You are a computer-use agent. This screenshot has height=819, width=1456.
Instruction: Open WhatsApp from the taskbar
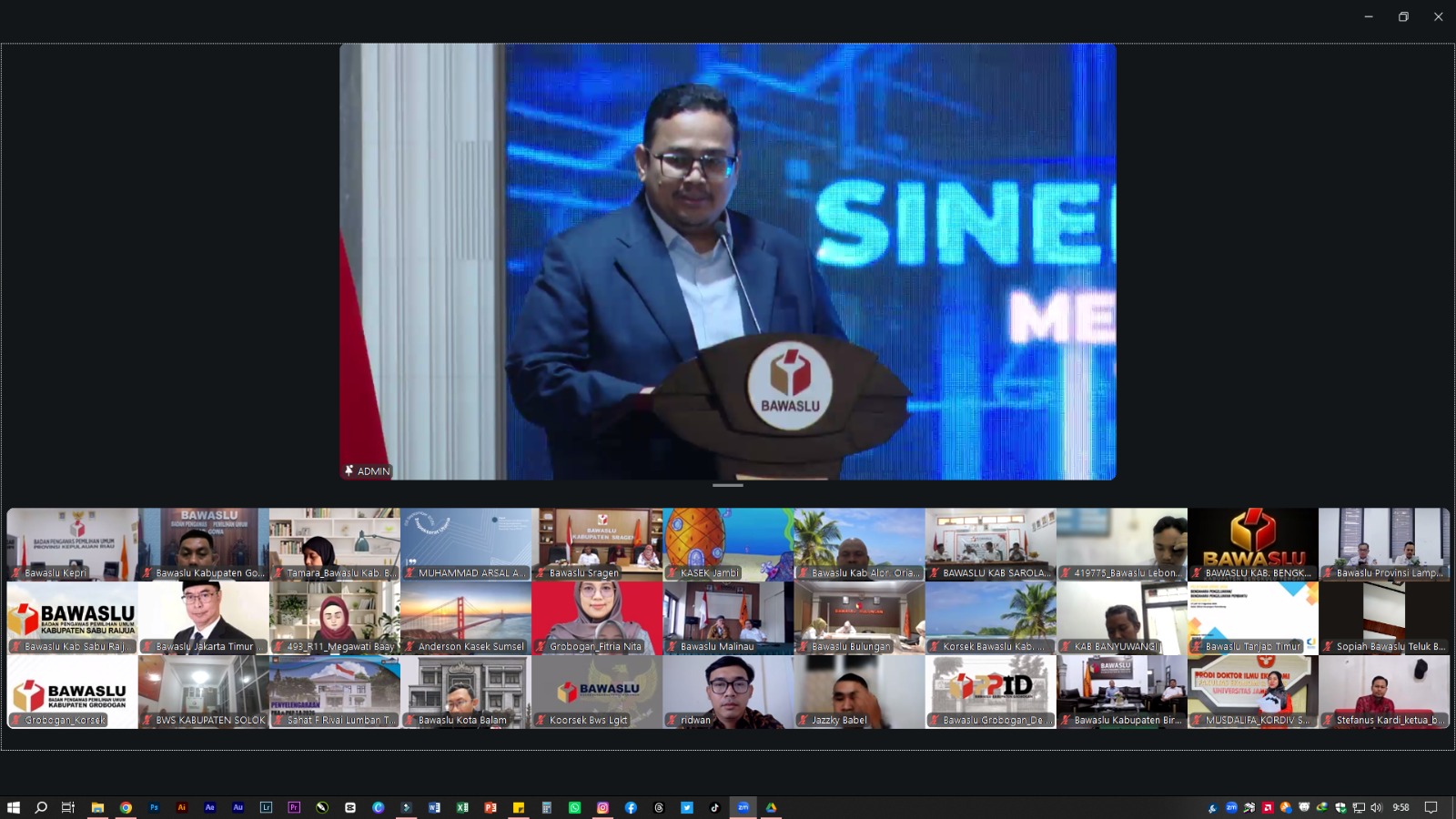(x=574, y=807)
